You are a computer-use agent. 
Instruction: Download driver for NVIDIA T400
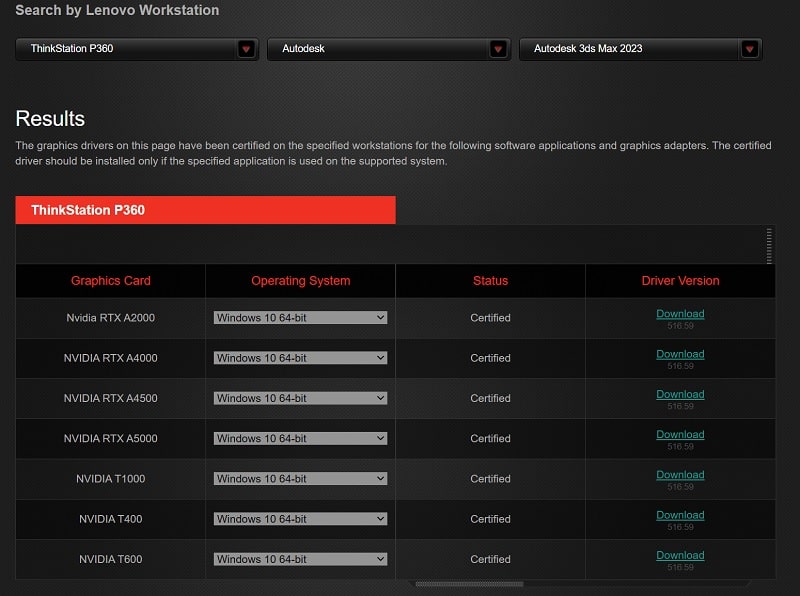point(680,515)
